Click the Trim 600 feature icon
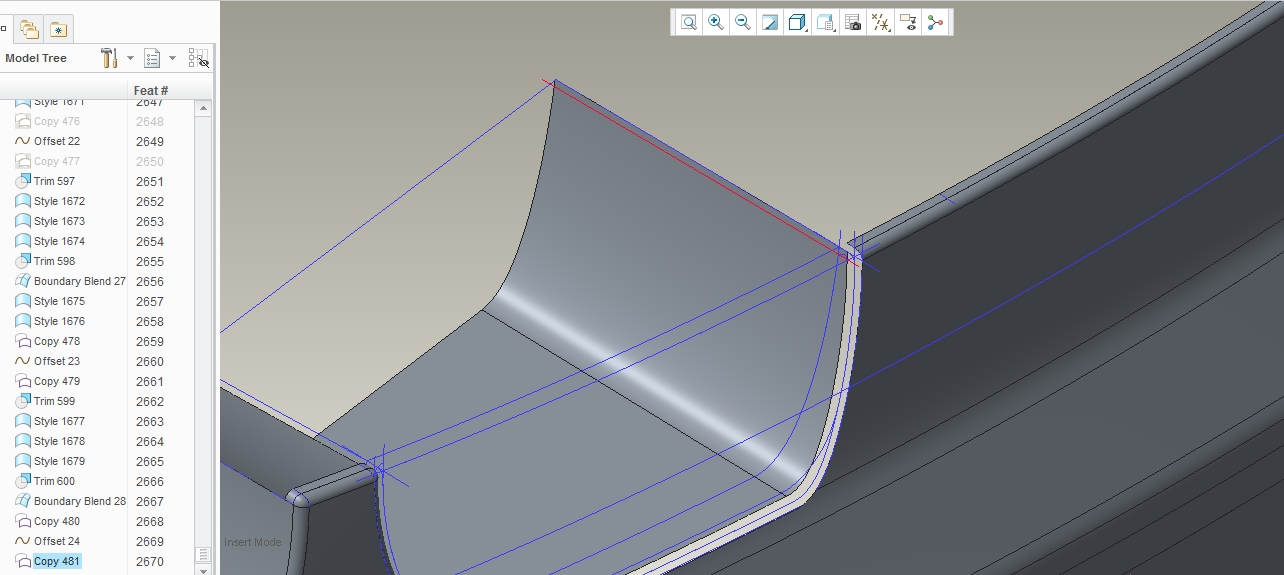Viewport: 1284px width, 575px height. click(x=23, y=481)
